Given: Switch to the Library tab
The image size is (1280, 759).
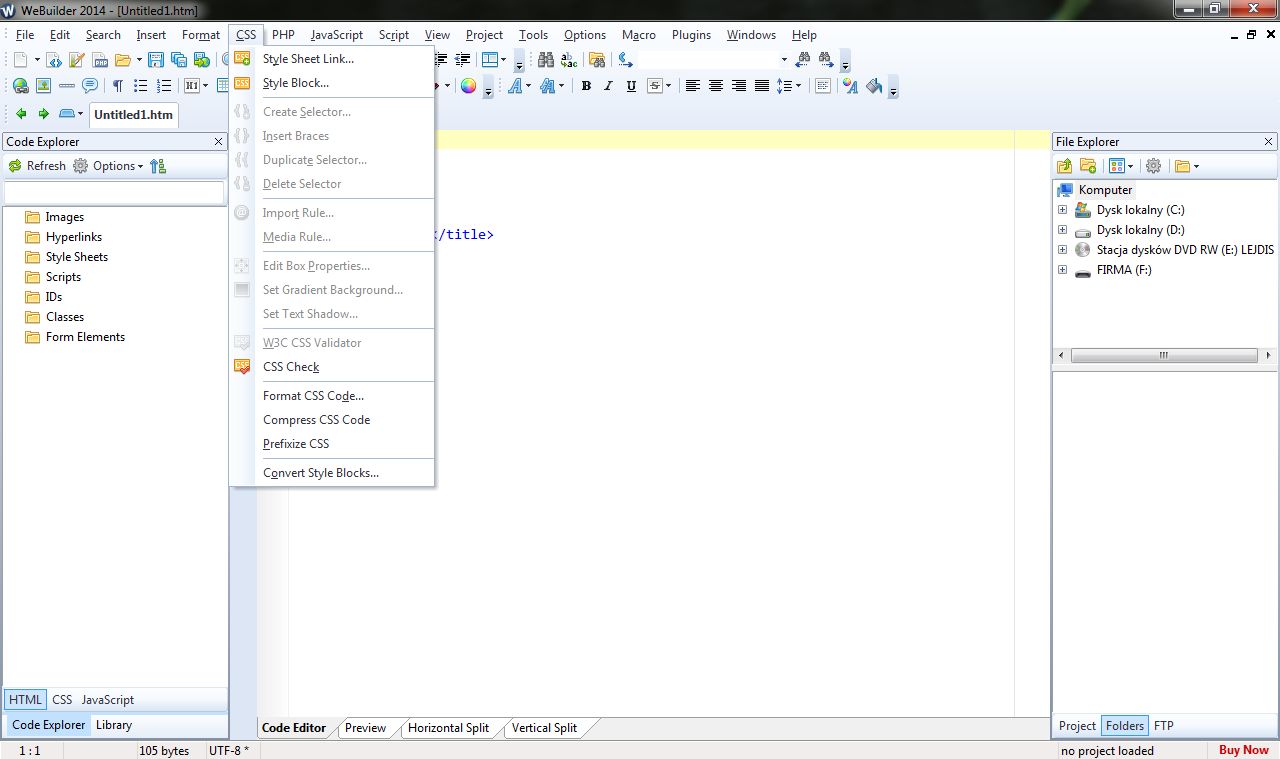Looking at the screenshot, I should coord(114,725).
